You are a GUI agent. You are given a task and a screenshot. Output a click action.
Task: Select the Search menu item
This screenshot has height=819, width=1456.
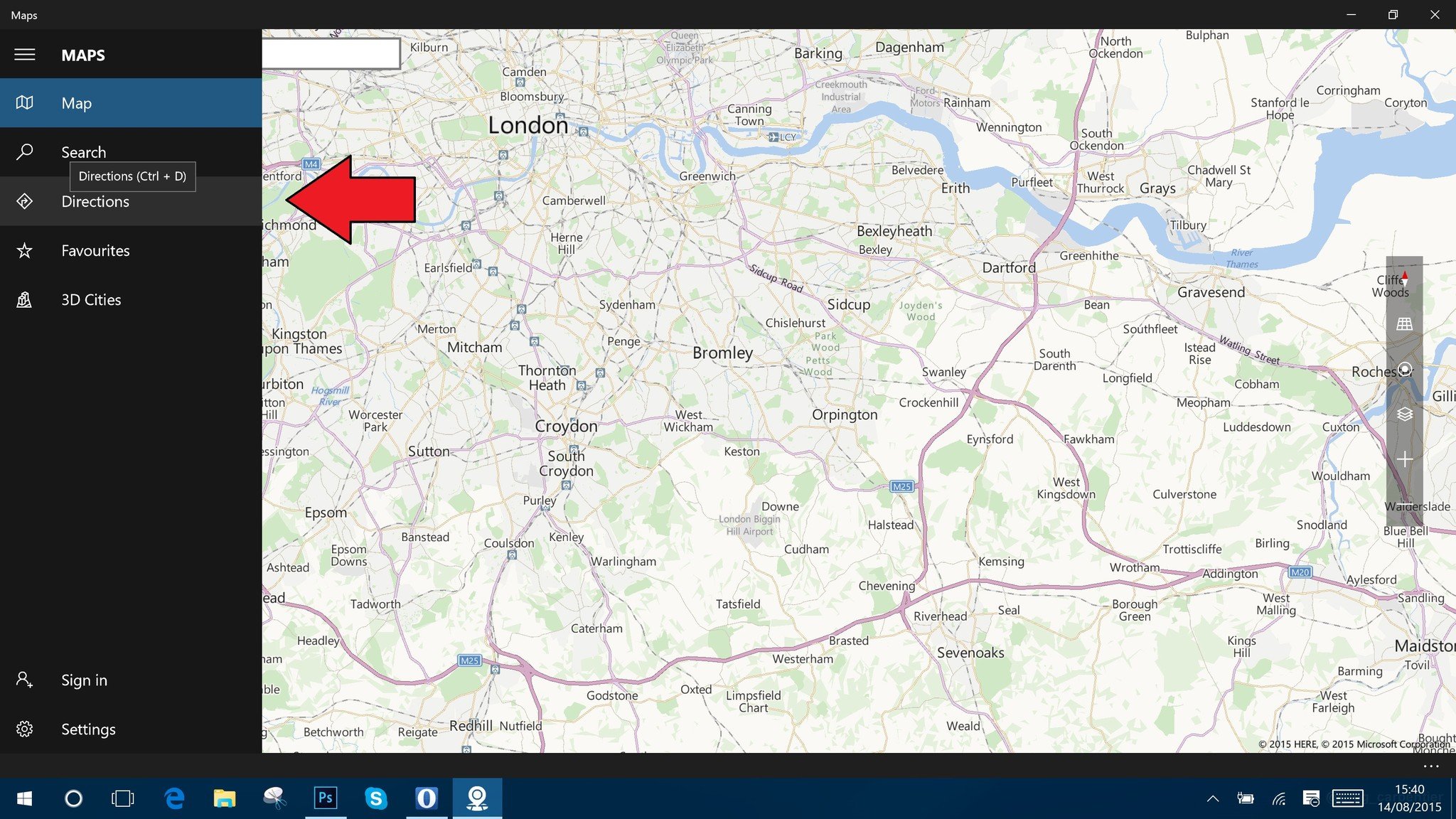(x=83, y=152)
